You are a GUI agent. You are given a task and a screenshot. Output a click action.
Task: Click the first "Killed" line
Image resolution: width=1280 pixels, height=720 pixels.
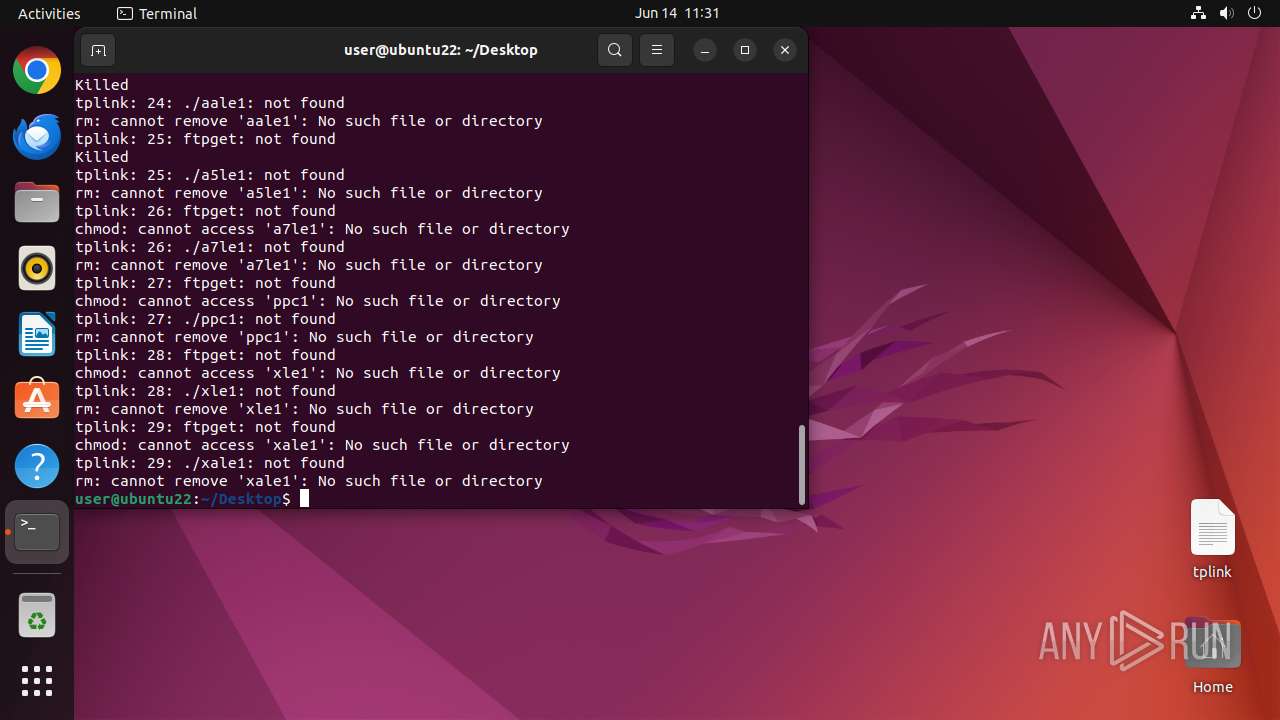pos(102,85)
